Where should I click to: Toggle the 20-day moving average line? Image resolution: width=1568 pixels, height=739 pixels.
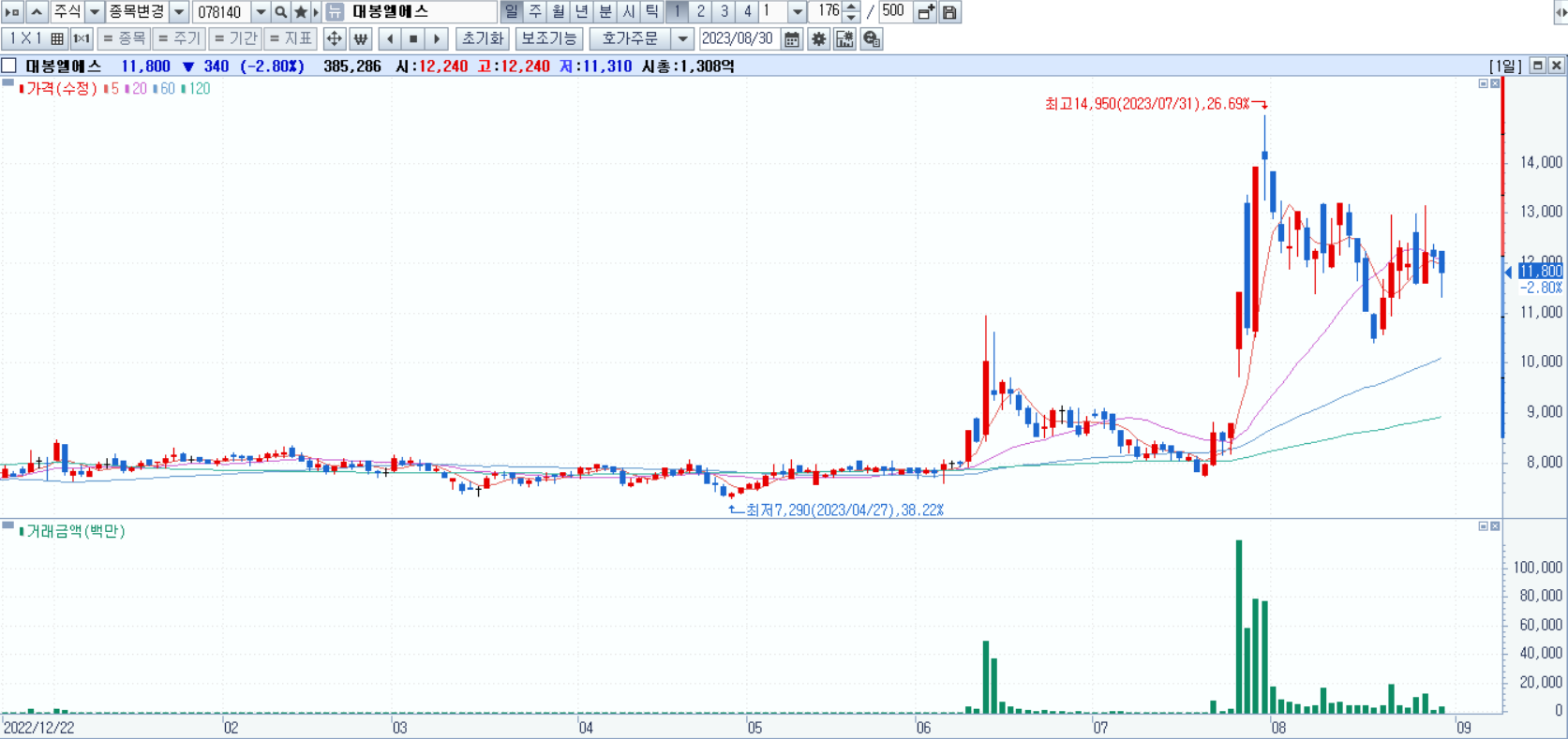[x=136, y=89]
